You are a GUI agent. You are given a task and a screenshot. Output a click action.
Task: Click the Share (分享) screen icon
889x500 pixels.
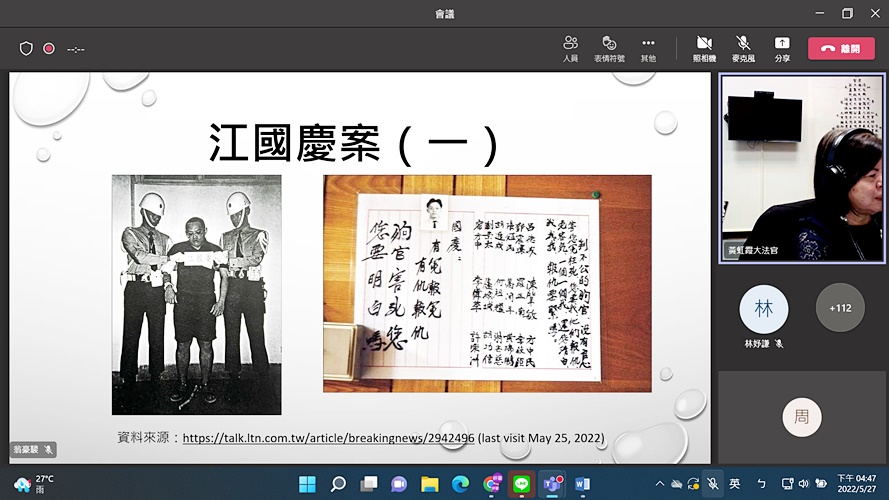pos(782,48)
